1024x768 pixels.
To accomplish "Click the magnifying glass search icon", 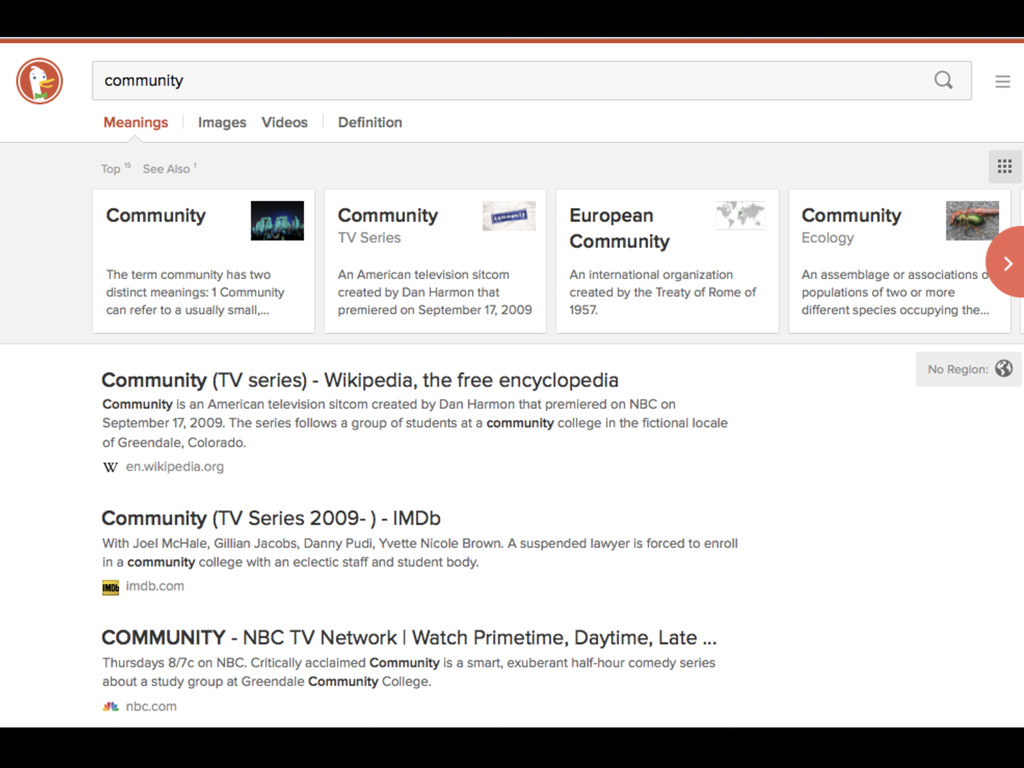I will coord(943,80).
